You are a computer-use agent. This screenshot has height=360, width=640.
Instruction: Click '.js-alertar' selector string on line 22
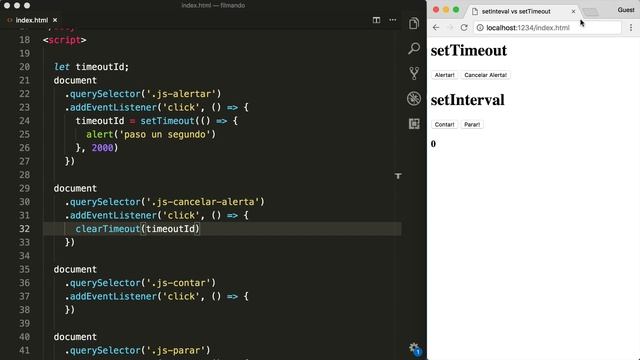tap(181, 94)
